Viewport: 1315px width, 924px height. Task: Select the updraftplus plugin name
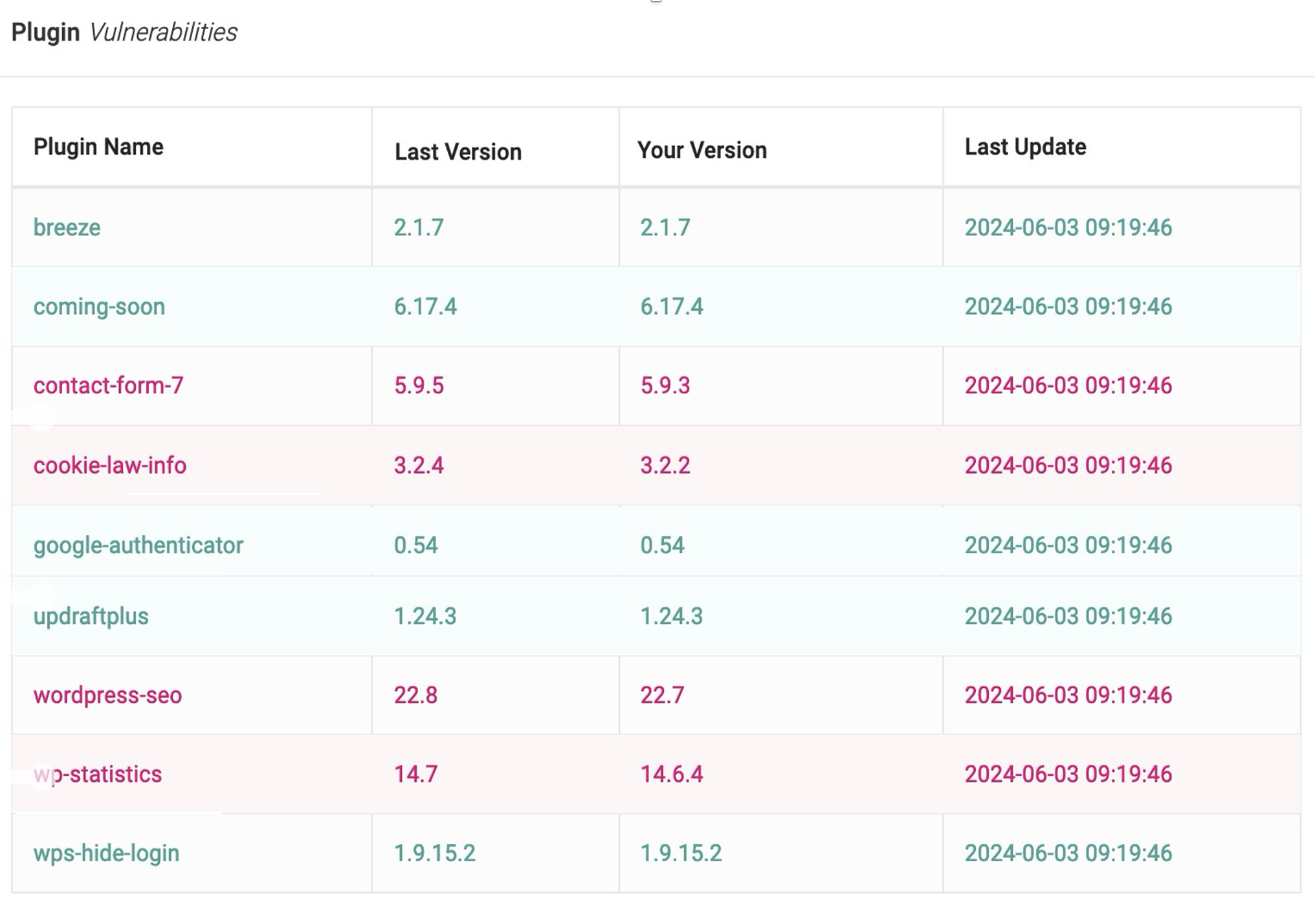91,616
